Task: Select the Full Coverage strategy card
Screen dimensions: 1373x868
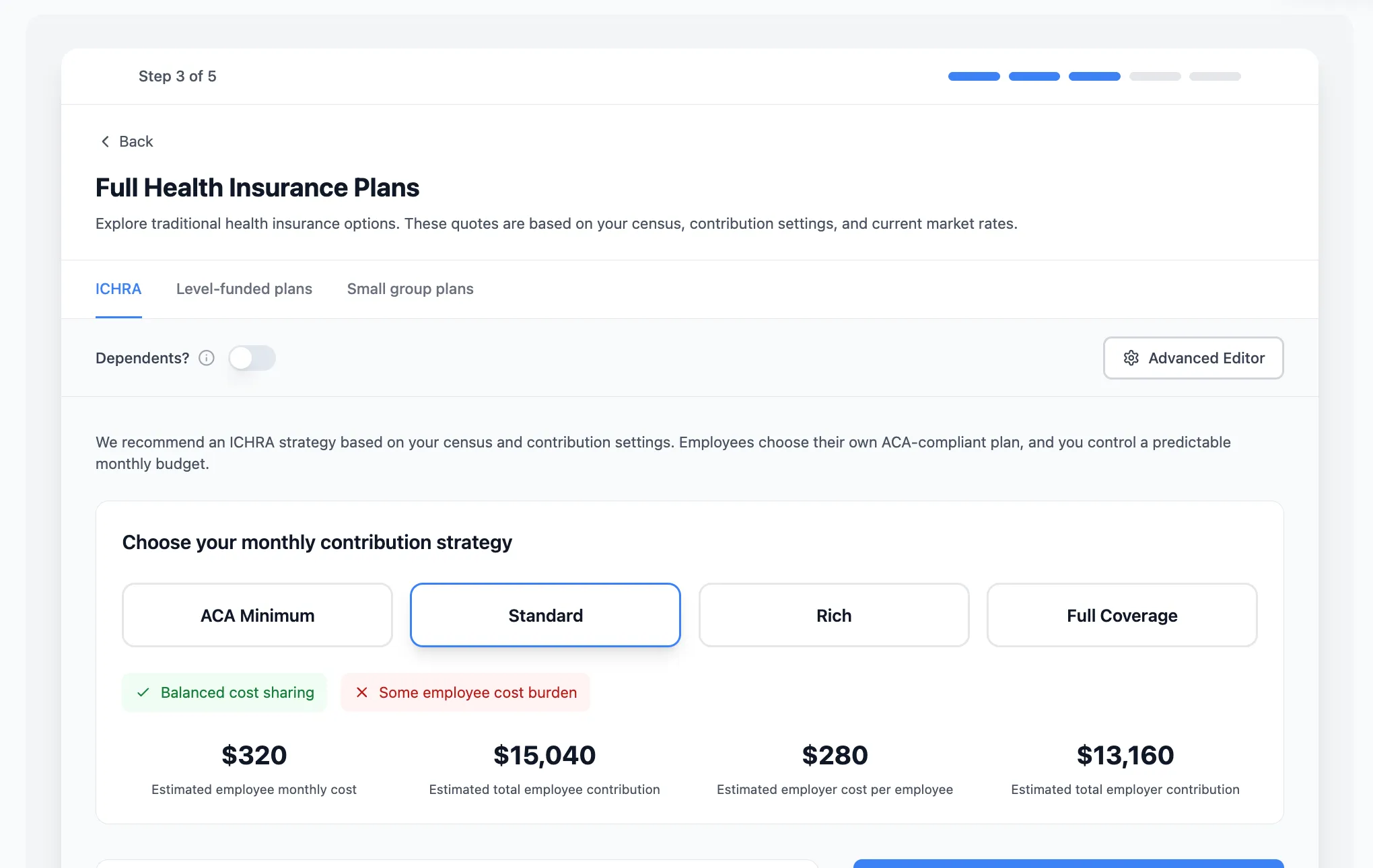Action: (1121, 614)
